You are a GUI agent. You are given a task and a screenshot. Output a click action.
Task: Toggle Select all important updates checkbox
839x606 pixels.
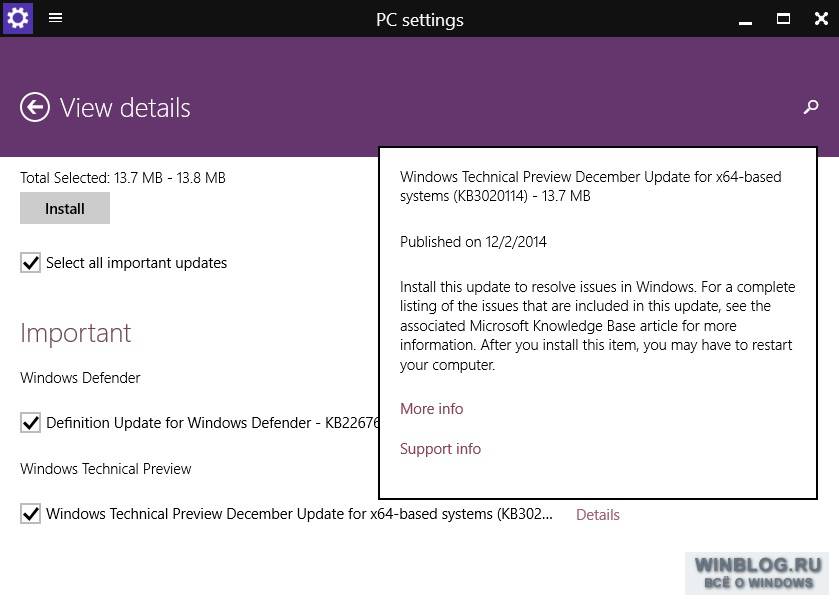pos(30,263)
